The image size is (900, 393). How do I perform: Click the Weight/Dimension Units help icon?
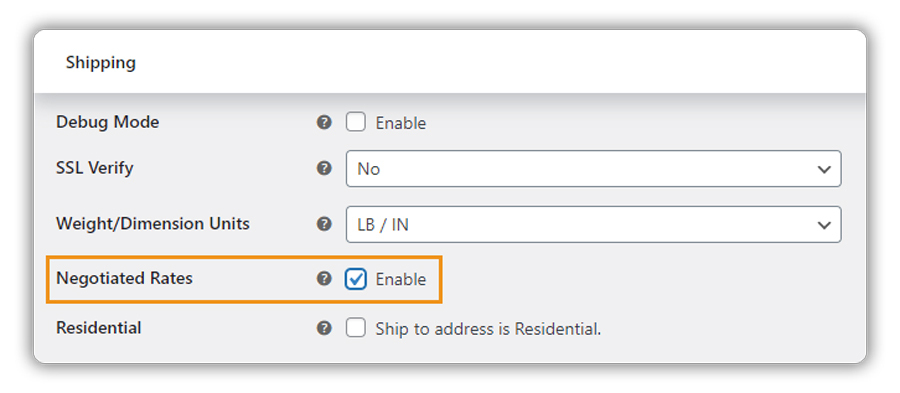pos(324,224)
